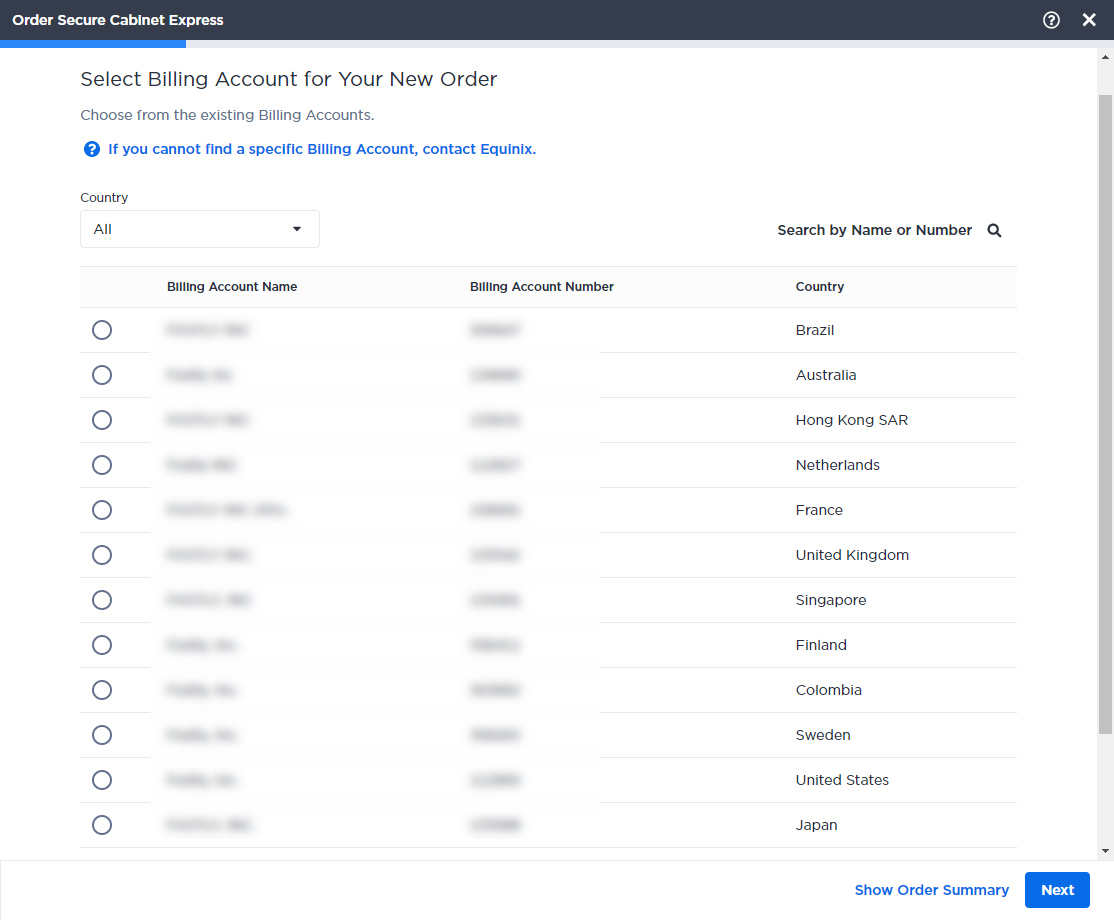
Task: Click the Finland country cell
Action: (x=821, y=645)
